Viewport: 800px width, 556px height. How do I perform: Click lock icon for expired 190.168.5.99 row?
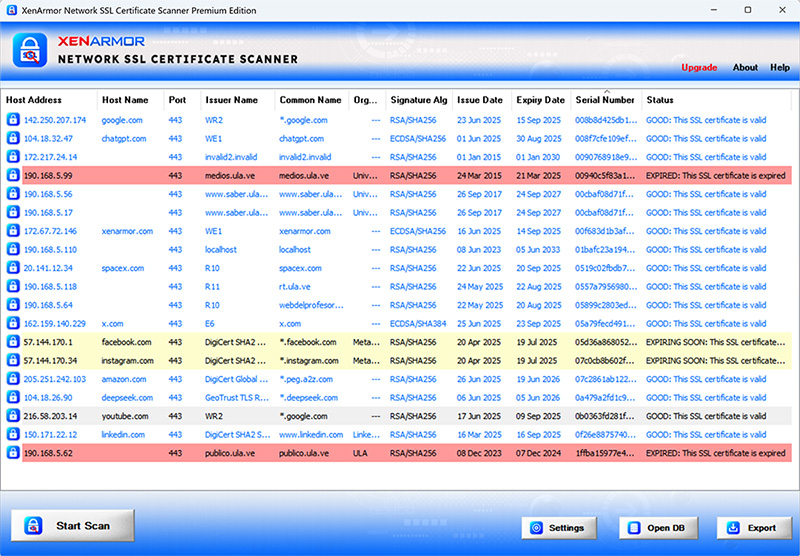point(13,175)
